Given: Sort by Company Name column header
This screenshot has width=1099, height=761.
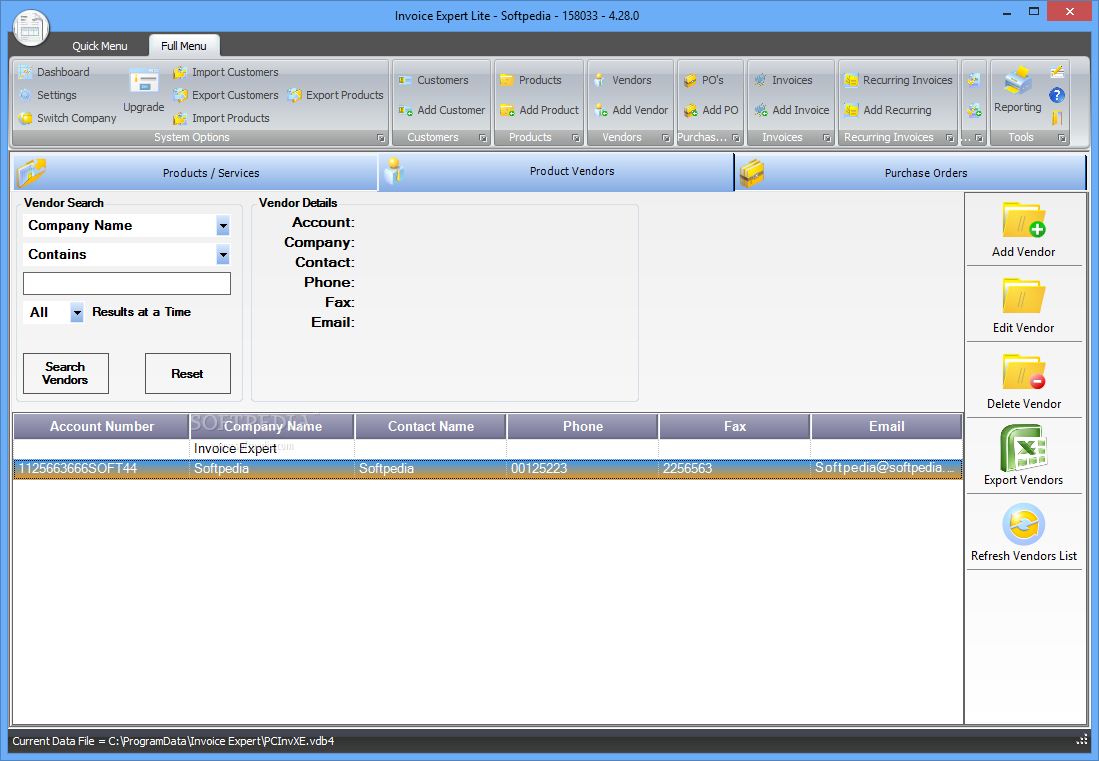Looking at the screenshot, I should [273, 426].
